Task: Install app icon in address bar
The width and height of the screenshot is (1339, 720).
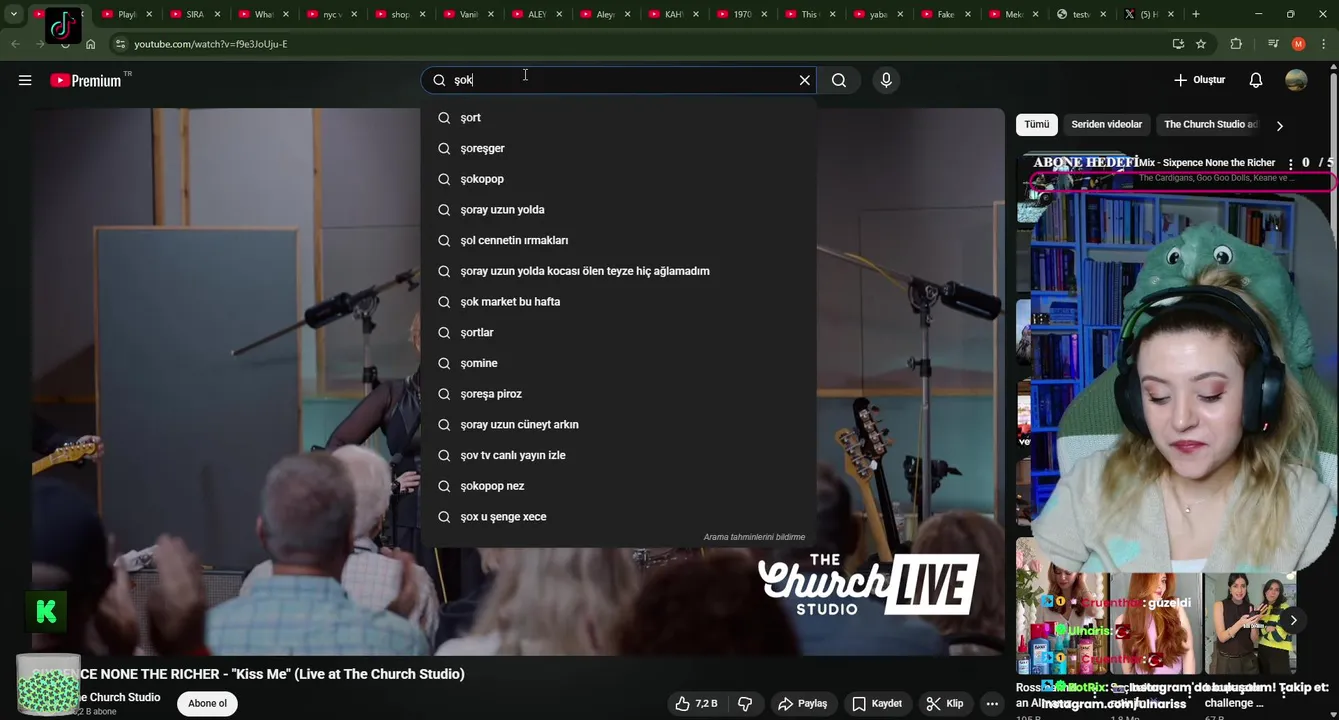Action: pyautogui.click(x=1178, y=44)
